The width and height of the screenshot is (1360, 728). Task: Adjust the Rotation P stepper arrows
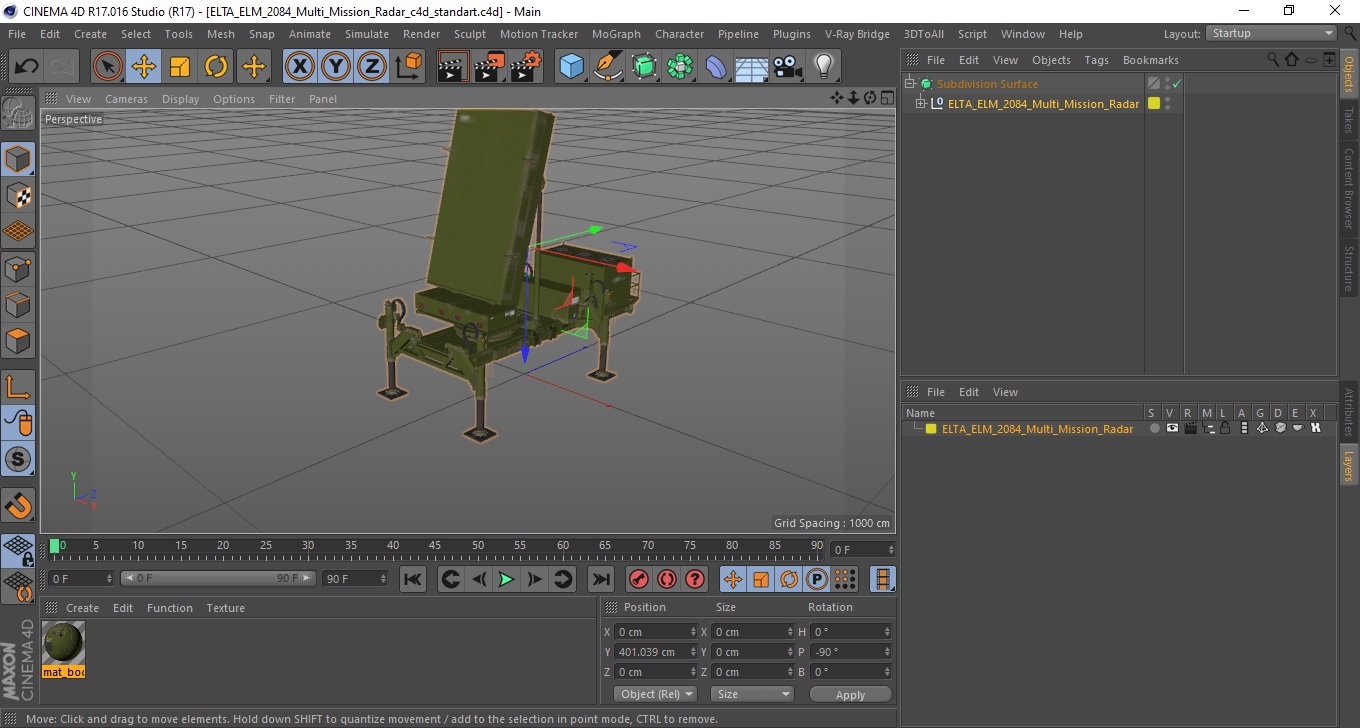point(887,652)
